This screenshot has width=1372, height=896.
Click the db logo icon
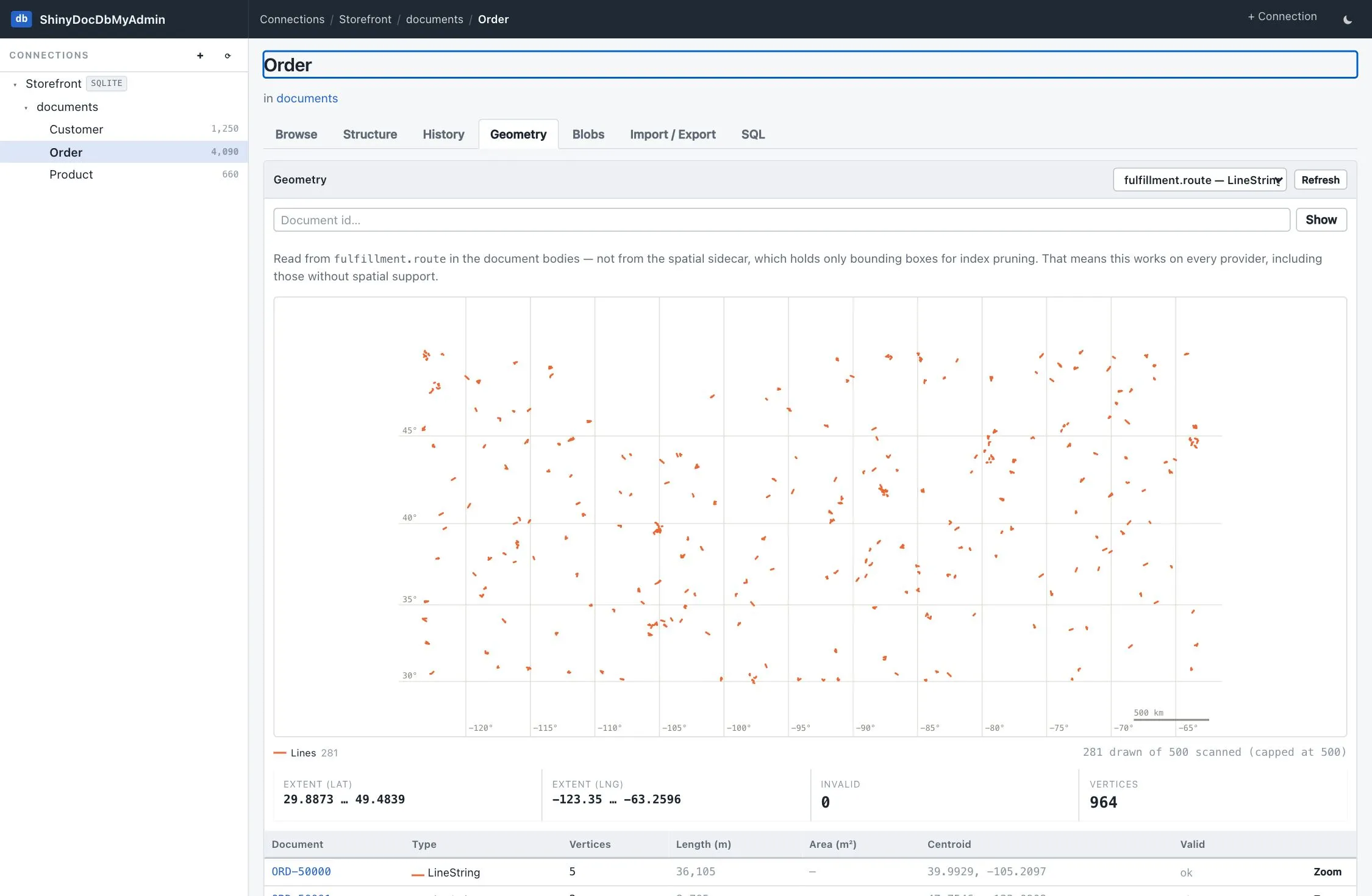click(21, 19)
